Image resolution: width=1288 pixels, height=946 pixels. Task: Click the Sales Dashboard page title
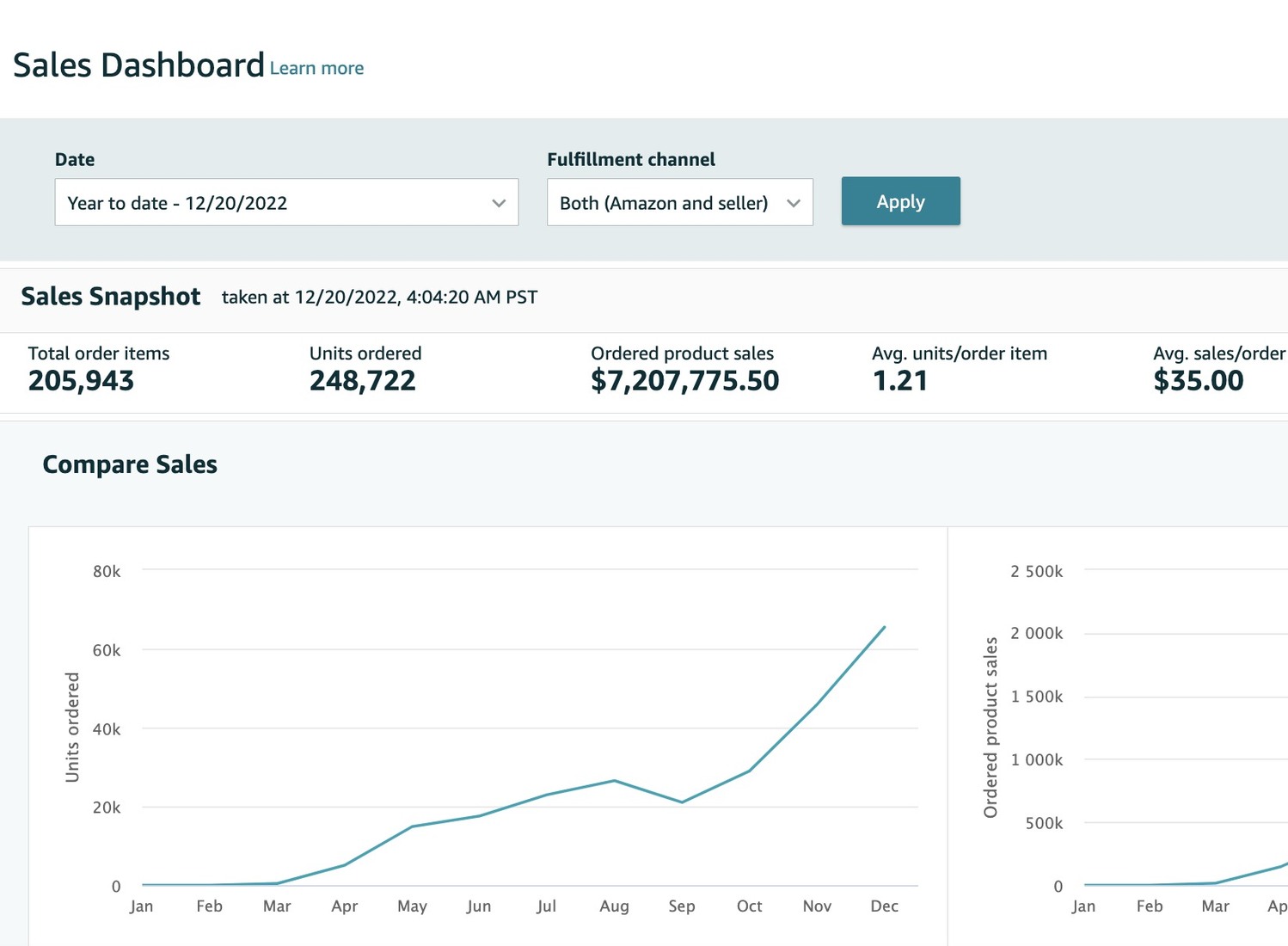[138, 65]
